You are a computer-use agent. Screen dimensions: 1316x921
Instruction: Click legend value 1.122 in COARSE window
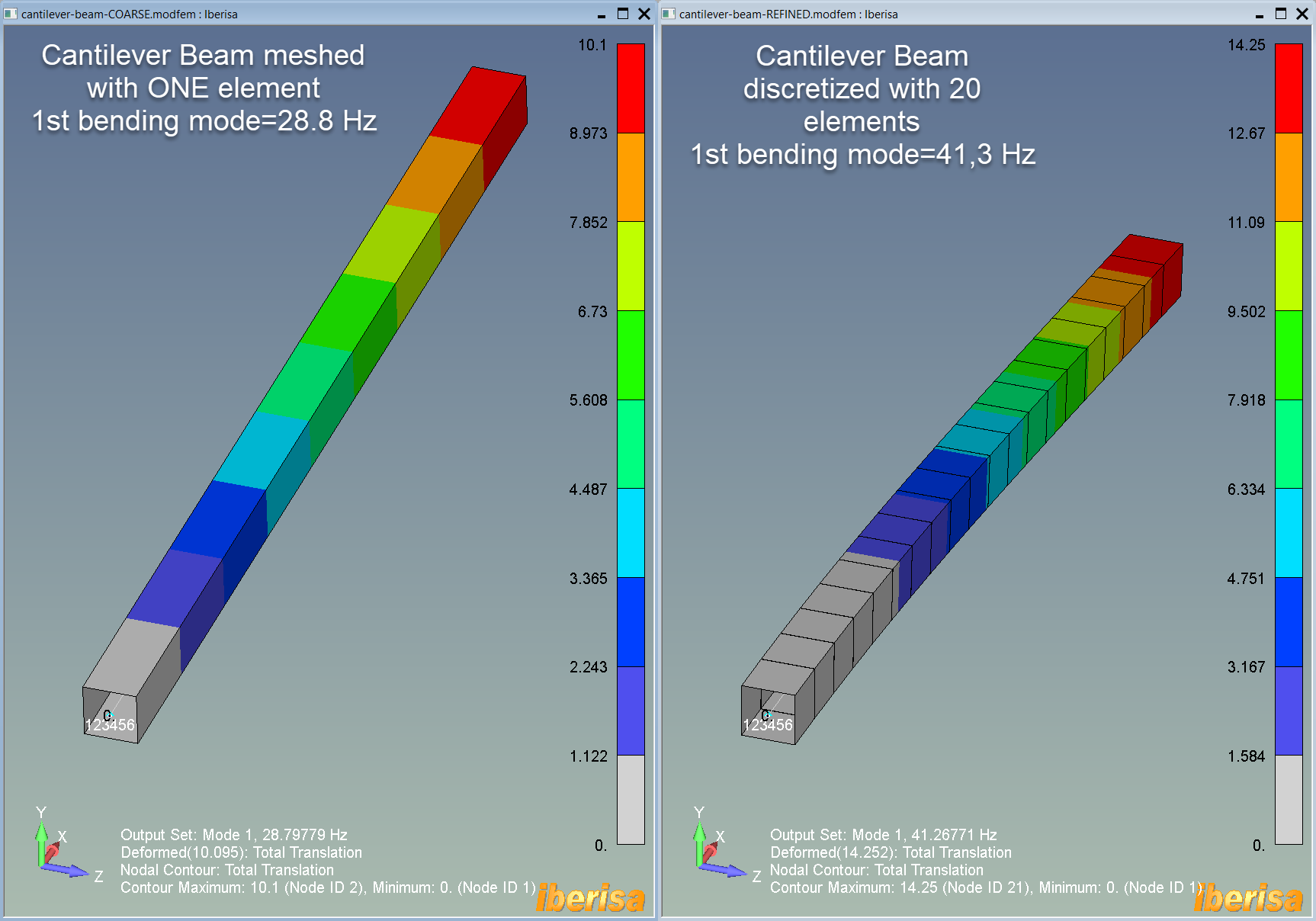click(x=589, y=756)
